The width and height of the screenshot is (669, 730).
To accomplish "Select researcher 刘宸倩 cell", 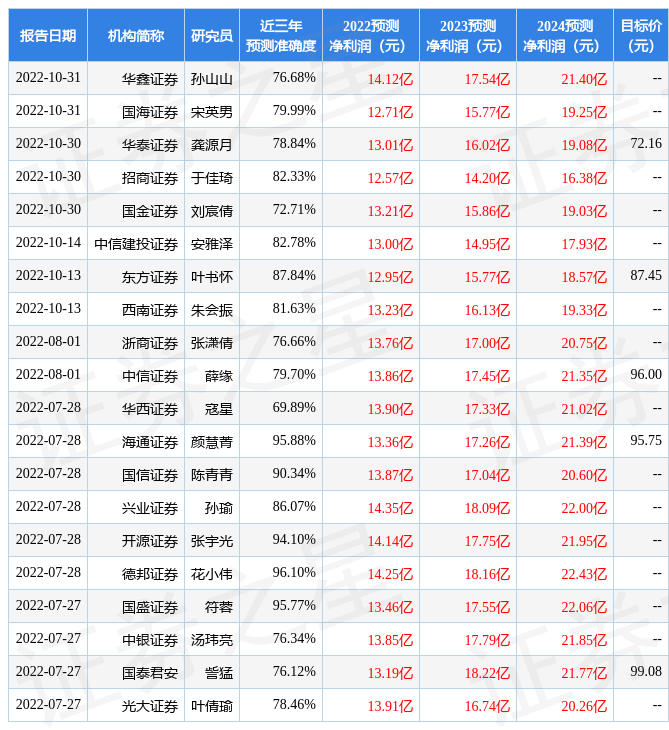I will tap(212, 211).
